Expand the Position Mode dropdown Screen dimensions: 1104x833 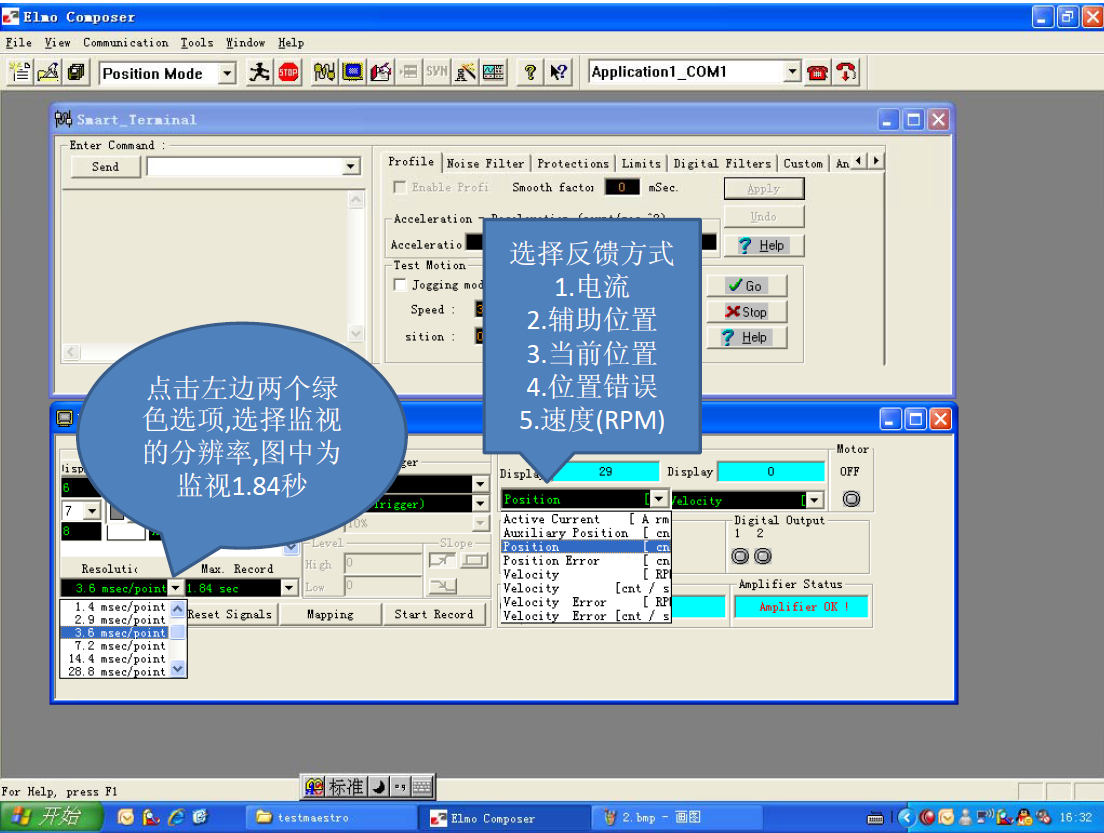(227, 73)
